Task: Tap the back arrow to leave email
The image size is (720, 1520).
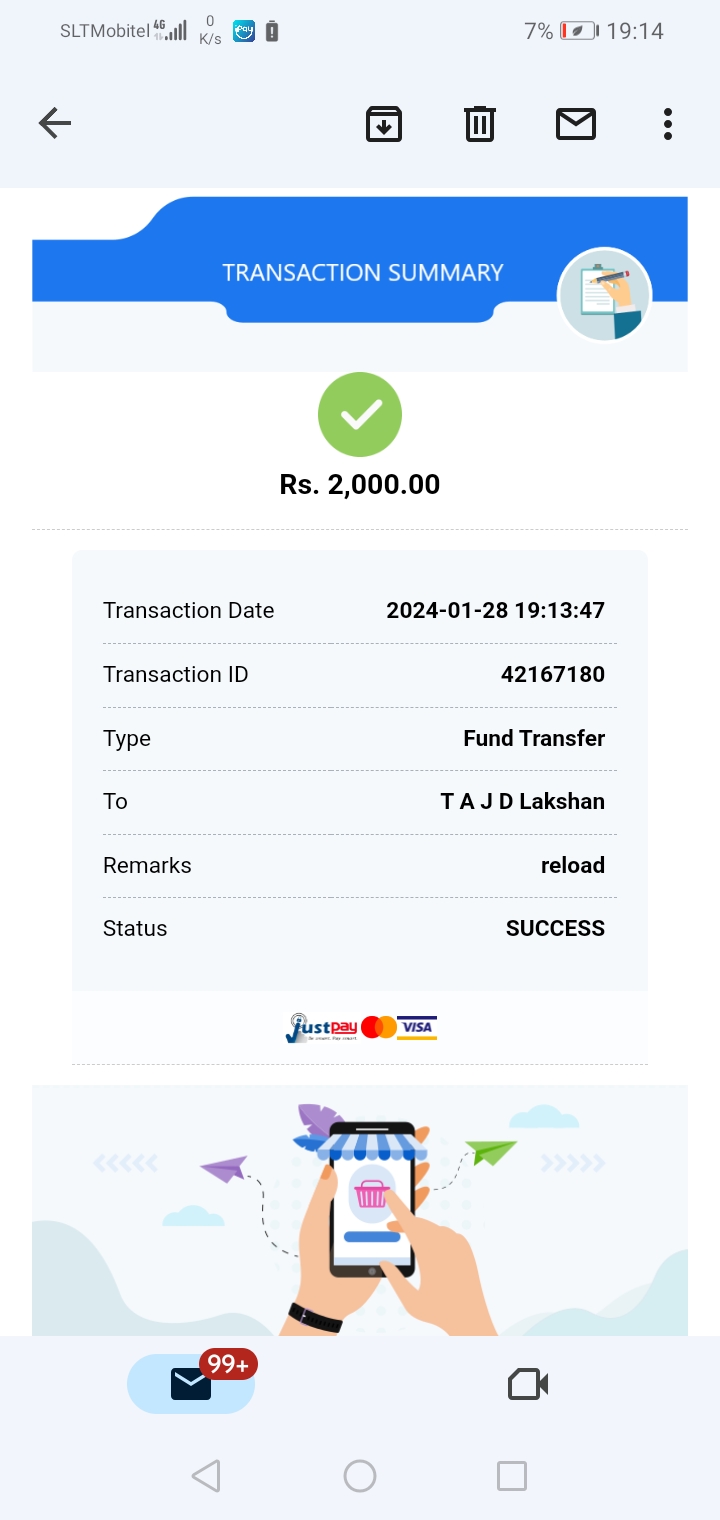Action: point(55,124)
